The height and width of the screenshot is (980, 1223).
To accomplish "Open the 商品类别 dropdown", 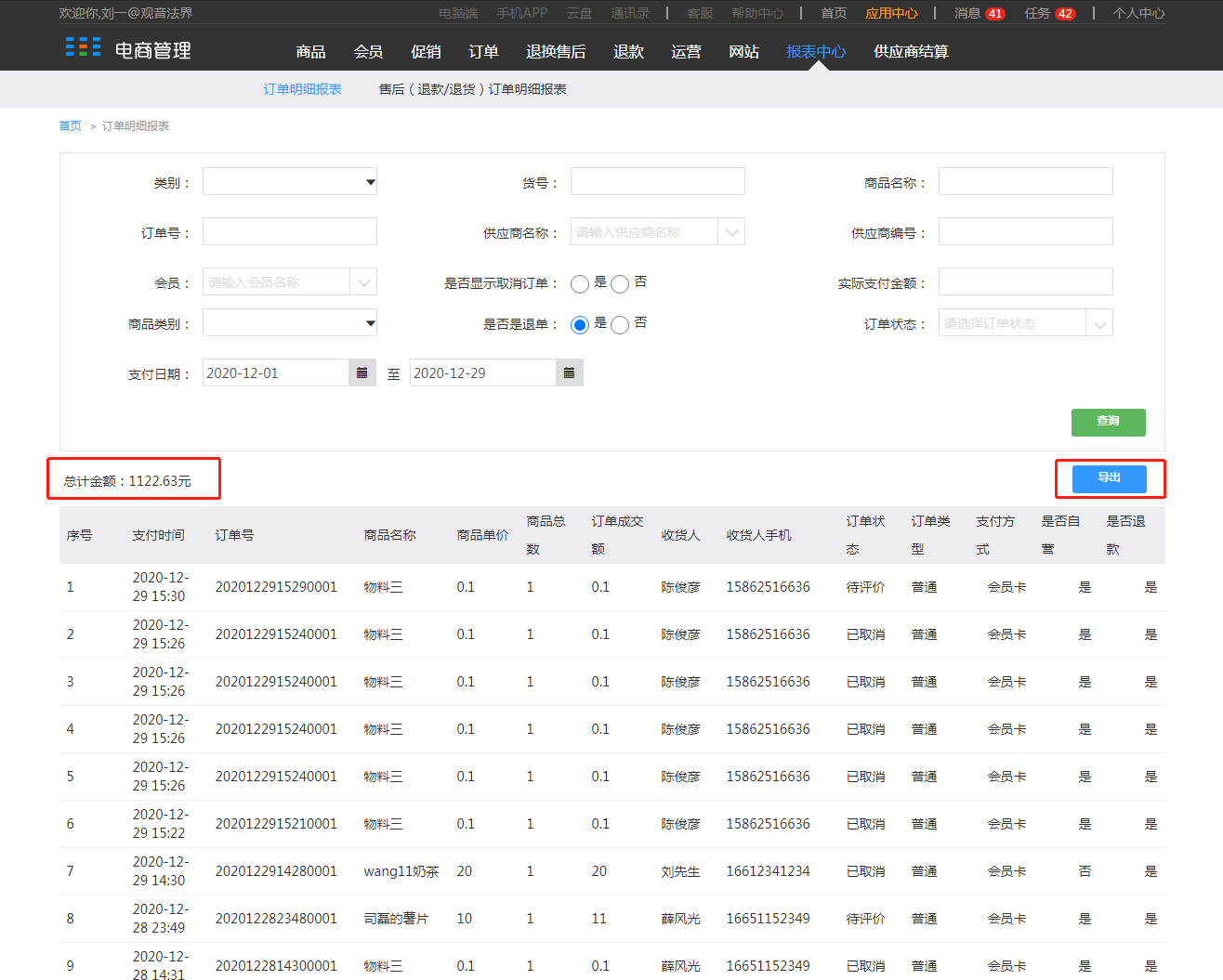I will point(290,322).
